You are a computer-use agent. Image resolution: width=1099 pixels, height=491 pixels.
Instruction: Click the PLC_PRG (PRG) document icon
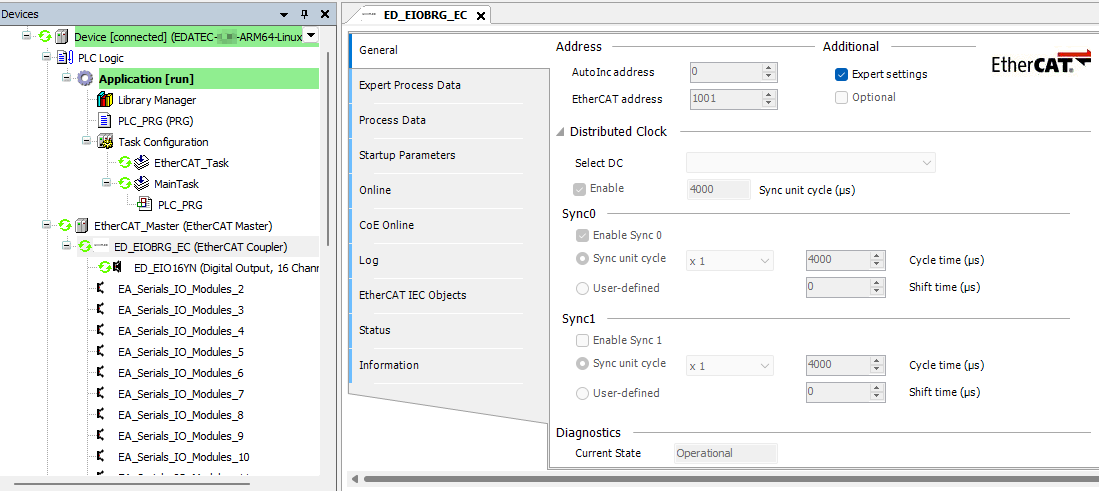(105, 121)
